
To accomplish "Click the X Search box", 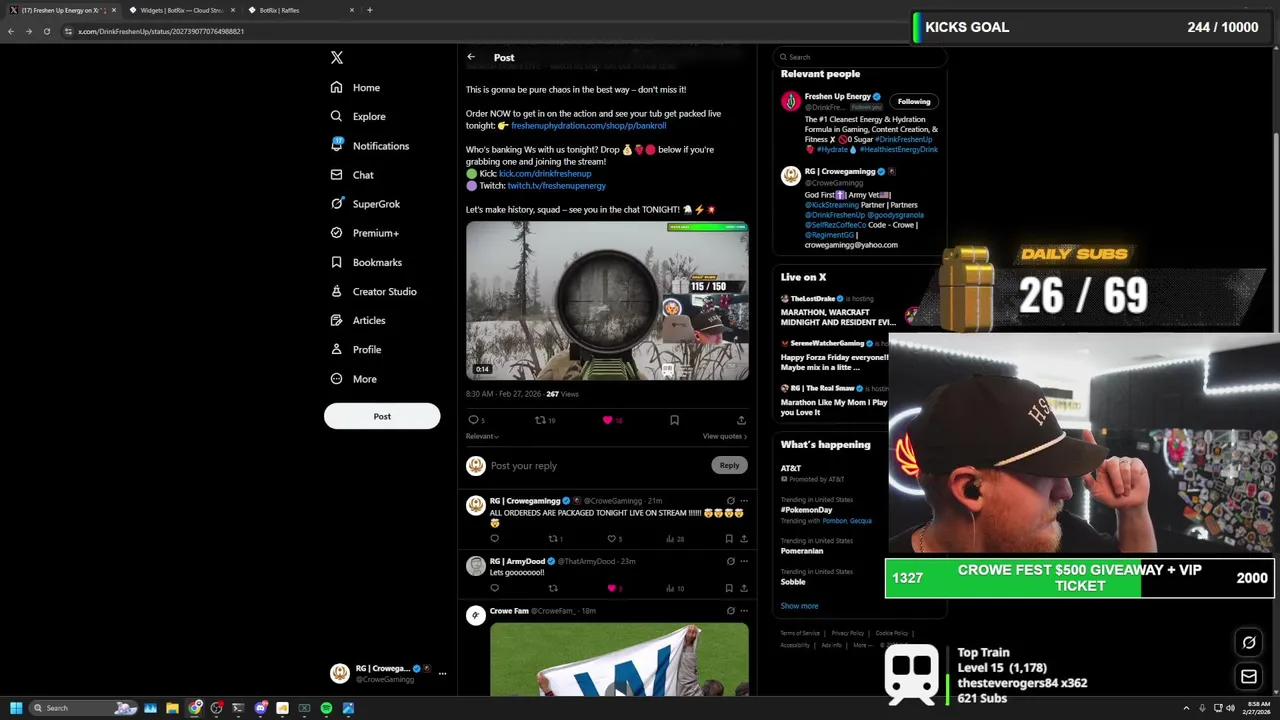I will pyautogui.click(x=860, y=57).
